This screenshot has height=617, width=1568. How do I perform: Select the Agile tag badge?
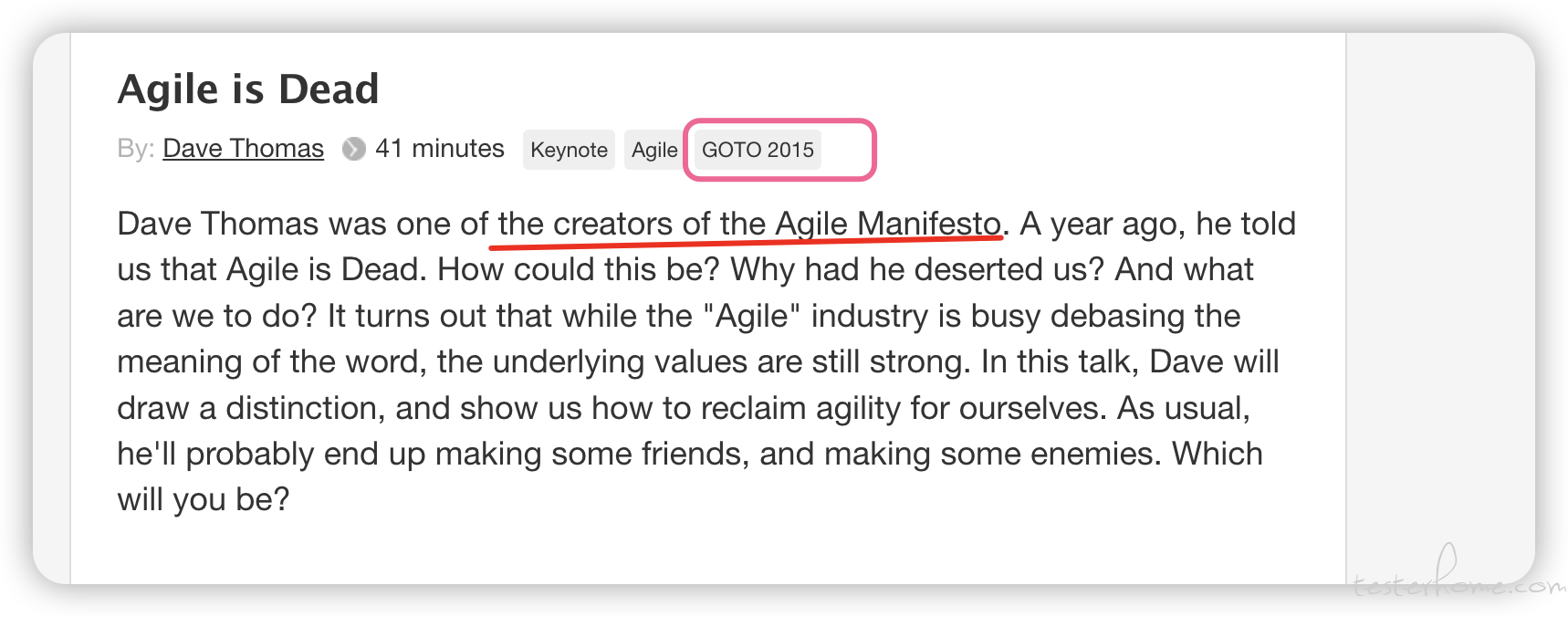[654, 150]
